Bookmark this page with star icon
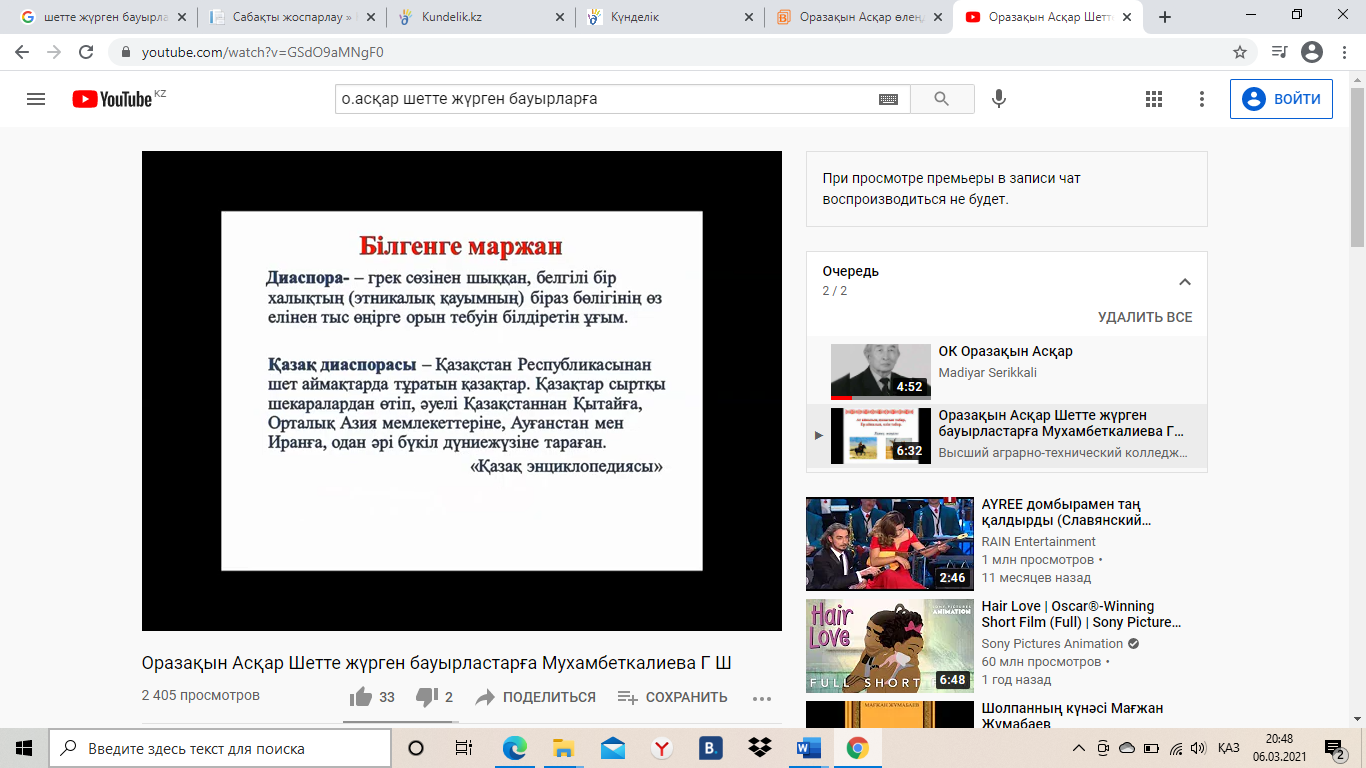 pos(1240,52)
